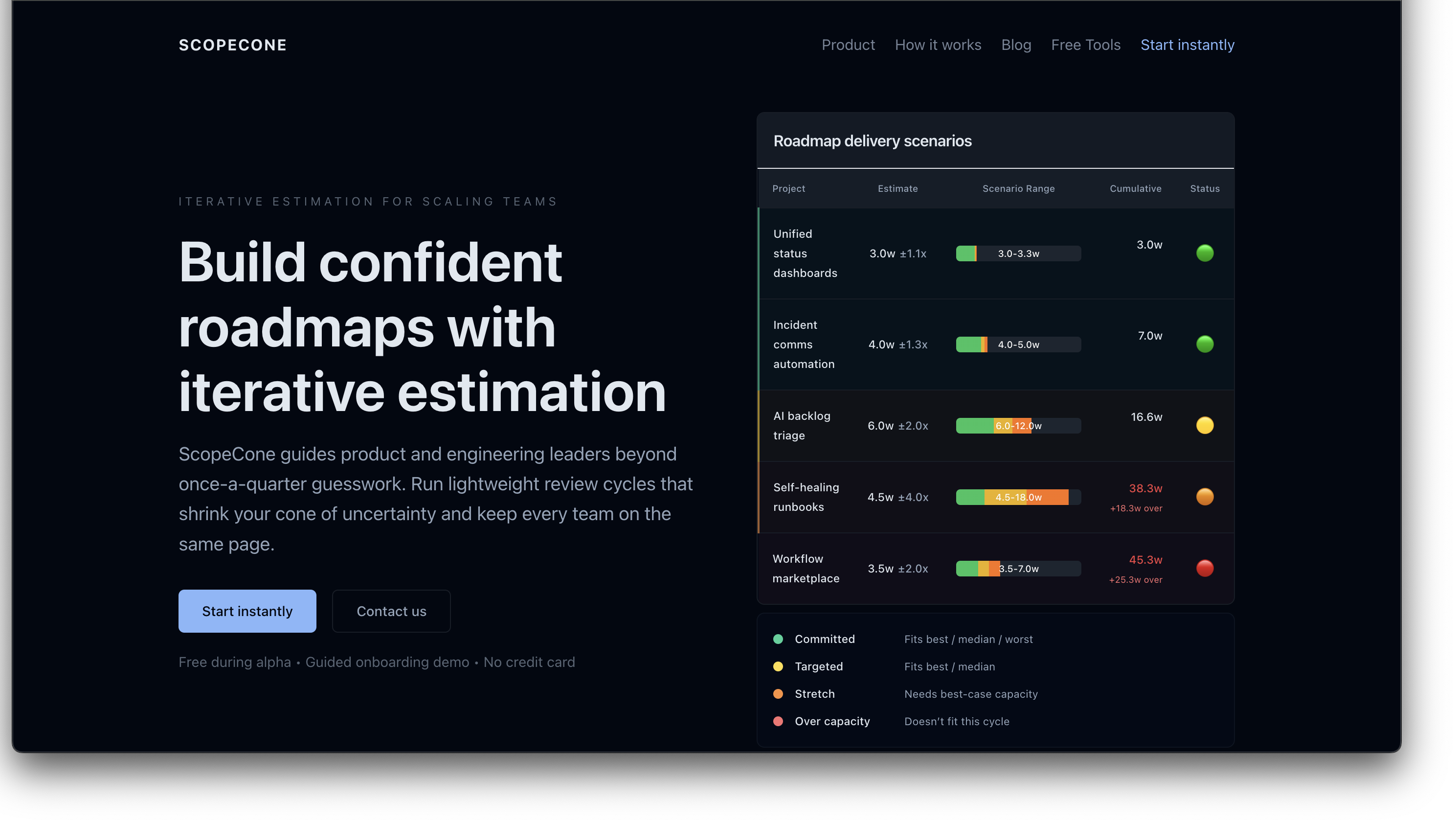Click the orange status dot for Self-healing runbooks
This screenshot has height=825, width=1456.
[x=1205, y=497]
